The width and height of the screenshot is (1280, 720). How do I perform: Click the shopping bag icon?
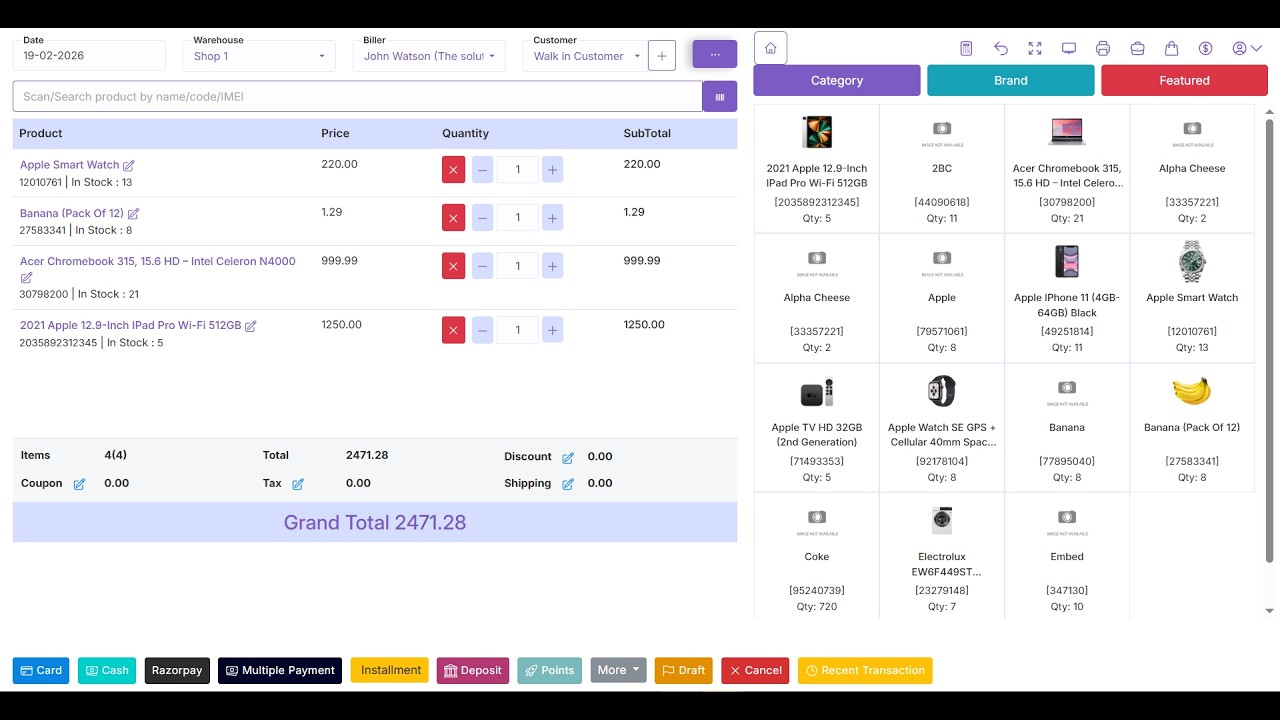(x=1171, y=48)
